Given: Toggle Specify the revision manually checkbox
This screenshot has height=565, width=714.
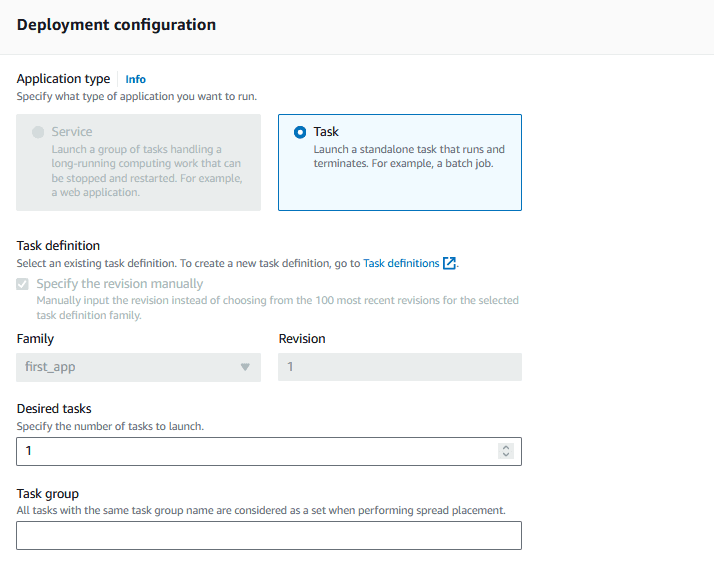Looking at the screenshot, I should [x=22, y=284].
